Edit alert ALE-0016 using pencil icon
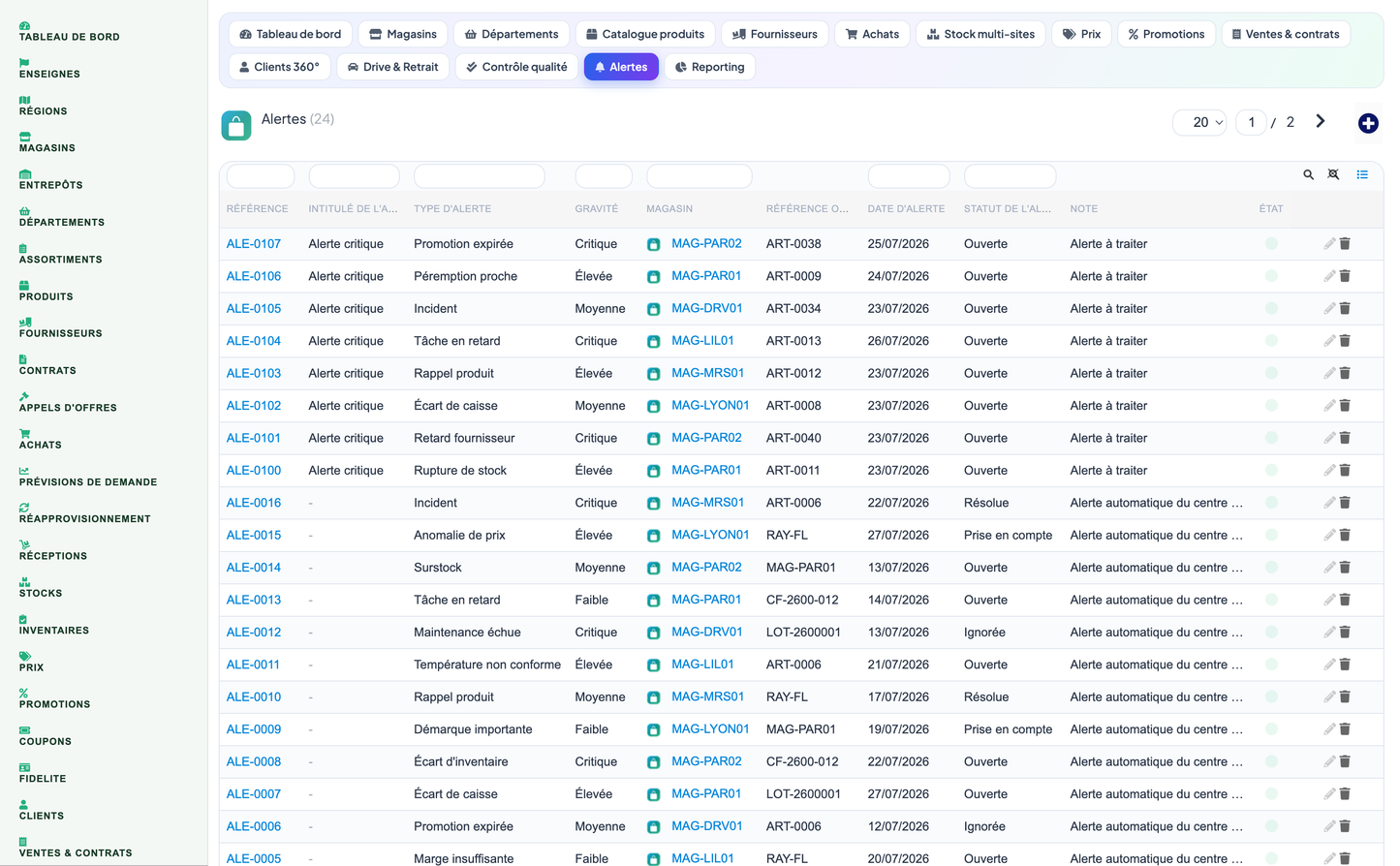This screenshot has width=1400, height=866. click(1329, 503)
